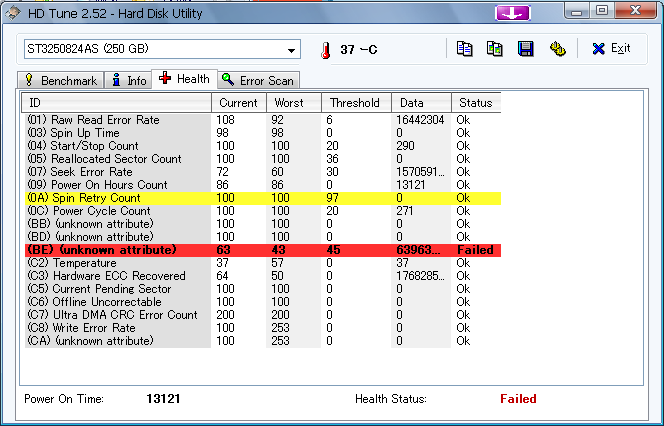Image resolution: width=664 pixels, height=426 pixels.
Task: Select the yellow Spin Retry Count row
Action: tap(263, 198)
